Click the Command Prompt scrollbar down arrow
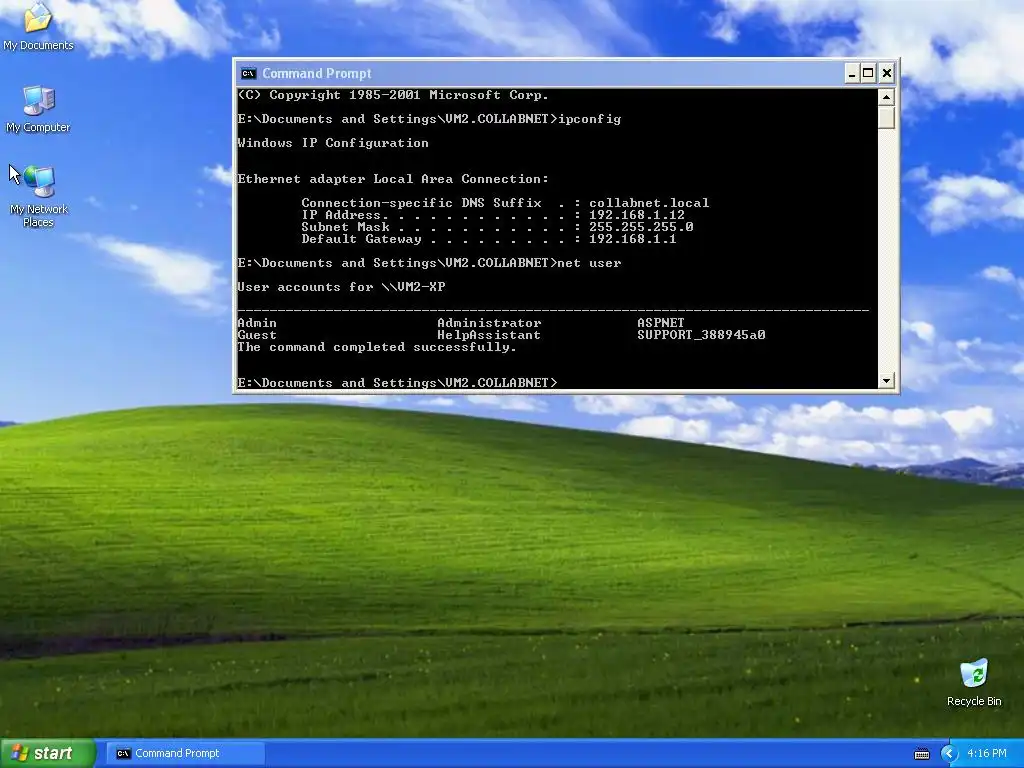 point(886,380)
